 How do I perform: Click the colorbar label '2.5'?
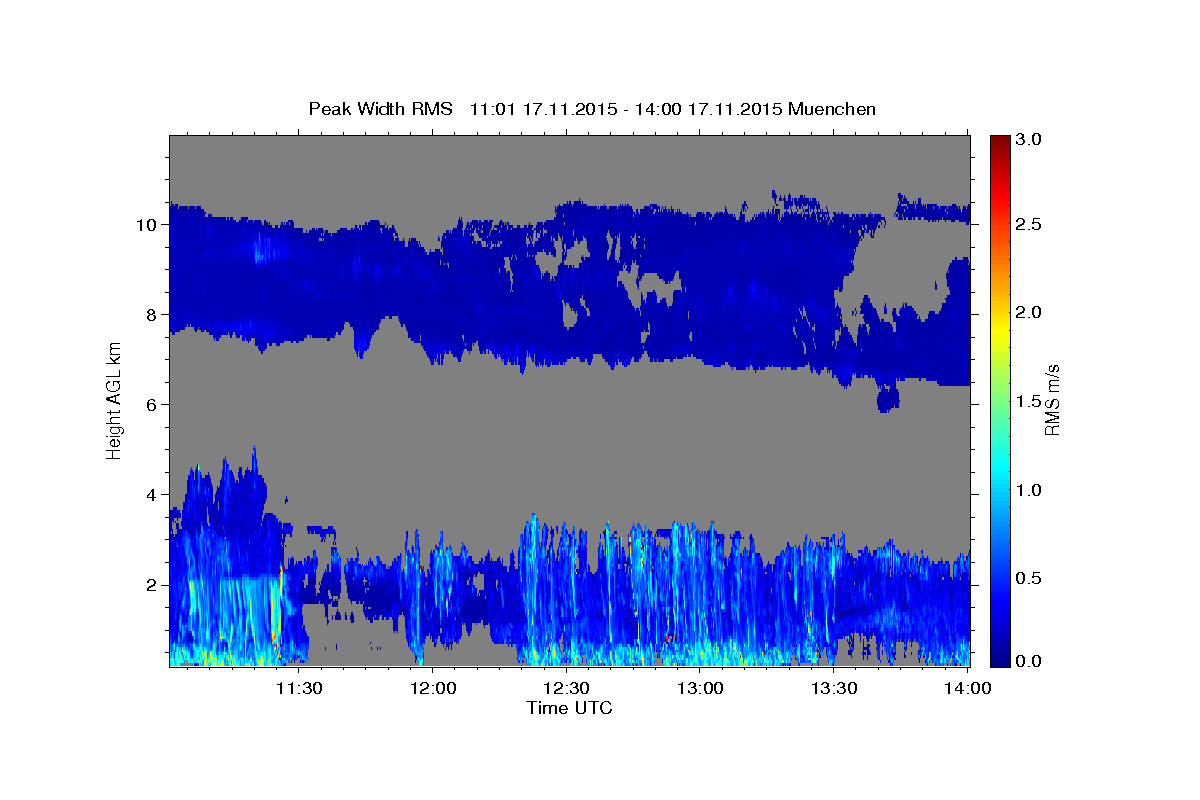tap(1028, 225)
